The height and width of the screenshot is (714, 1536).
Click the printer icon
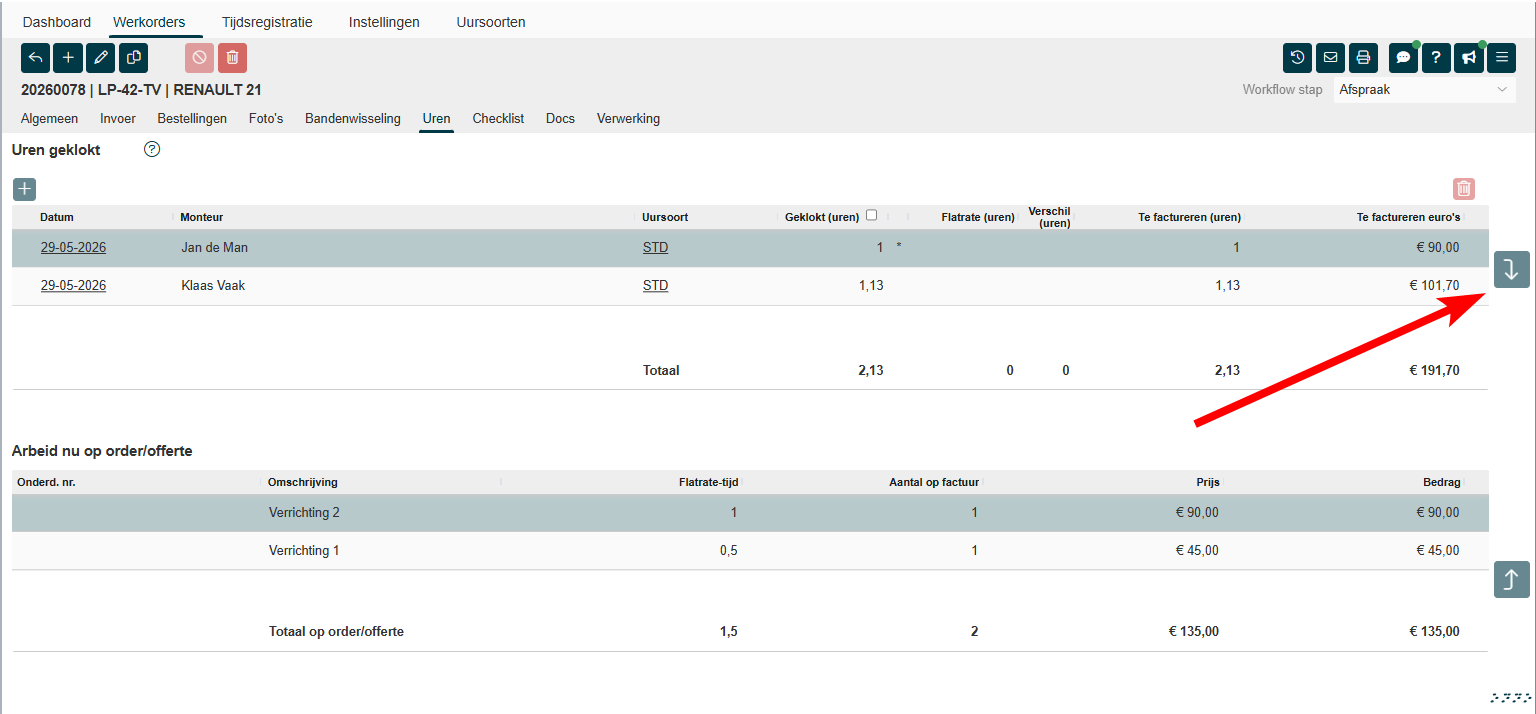click(x=1363, y=58)
